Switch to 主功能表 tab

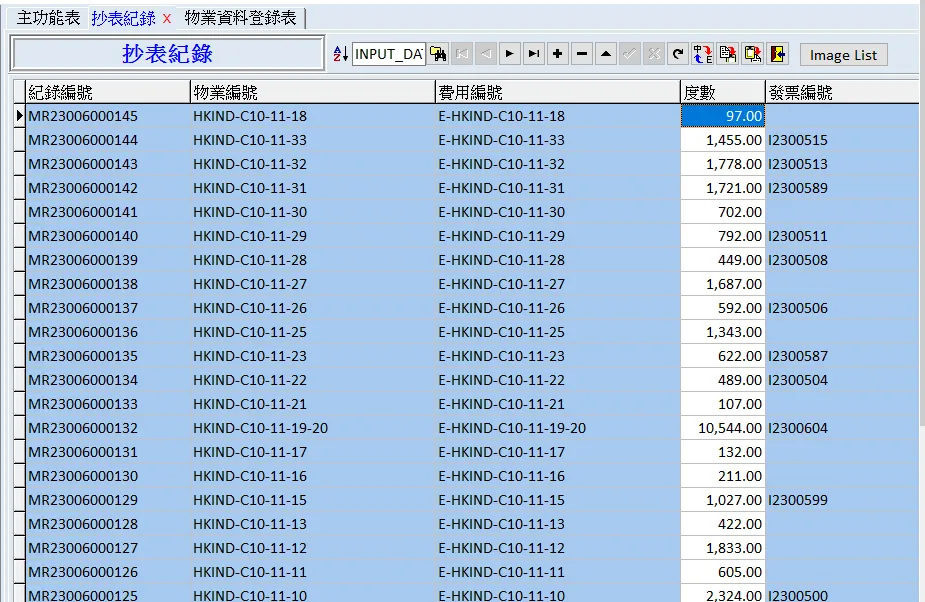click(x=48, y=18)
